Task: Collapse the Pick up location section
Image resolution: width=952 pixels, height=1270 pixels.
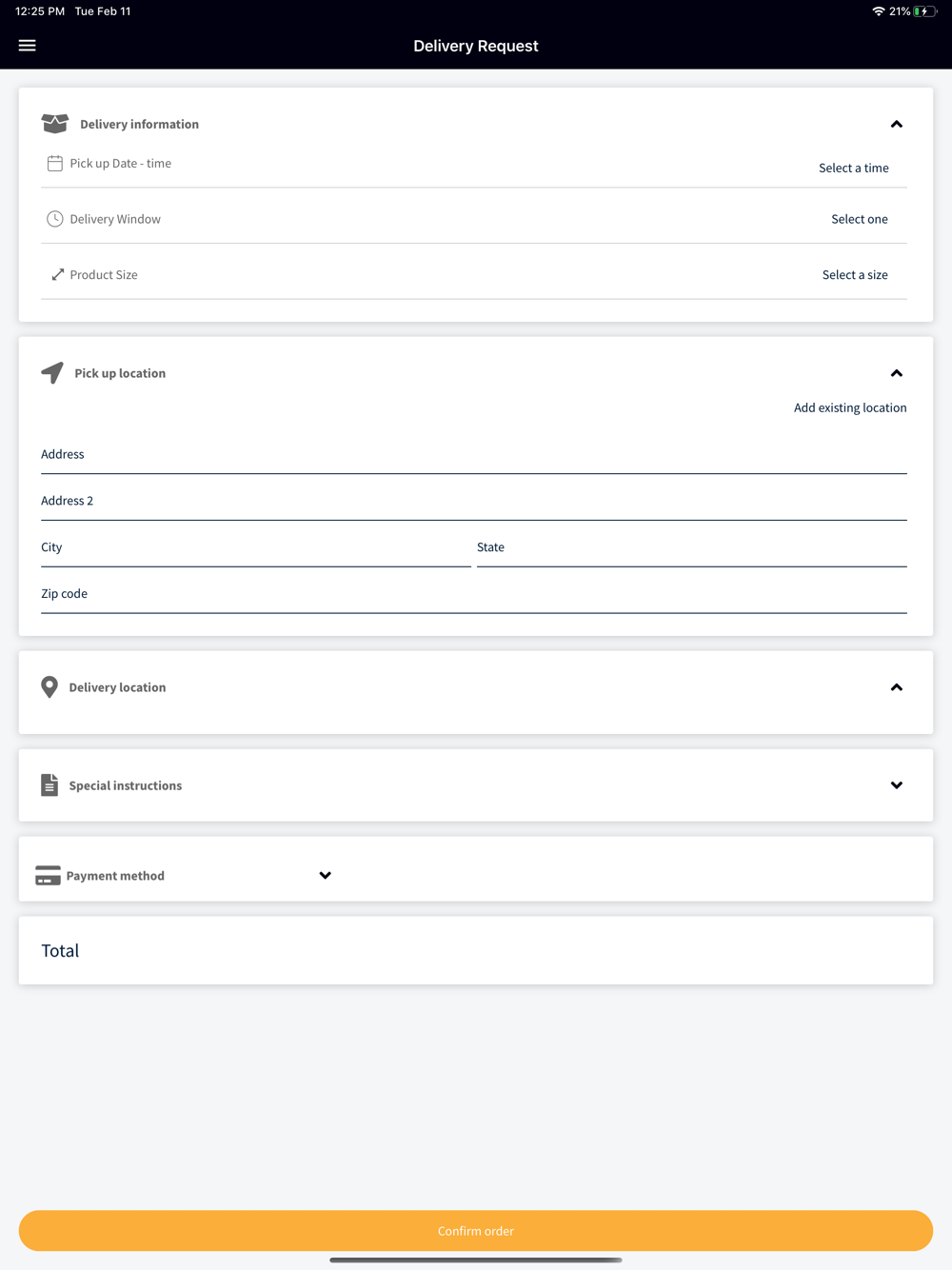Action: (896, 373)
